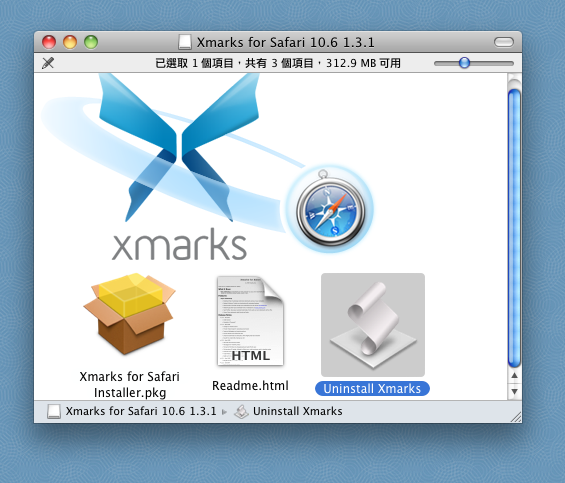Click the scroll down arrow

515,391
